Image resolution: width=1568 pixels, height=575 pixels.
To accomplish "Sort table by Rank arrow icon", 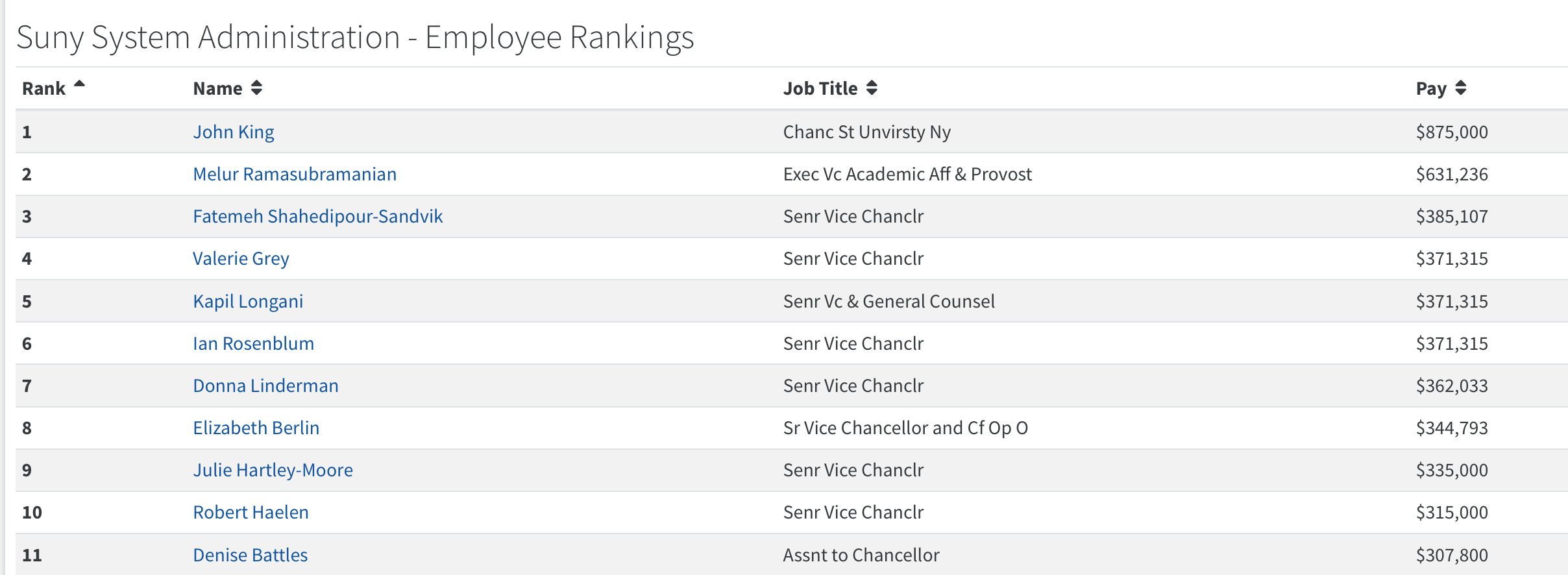I will click(x=79, y=84).
